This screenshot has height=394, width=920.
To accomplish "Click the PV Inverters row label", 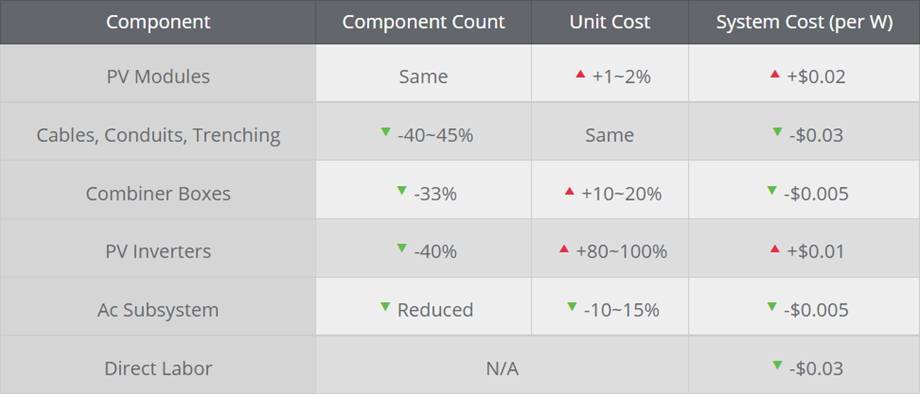I will (158, 252).
